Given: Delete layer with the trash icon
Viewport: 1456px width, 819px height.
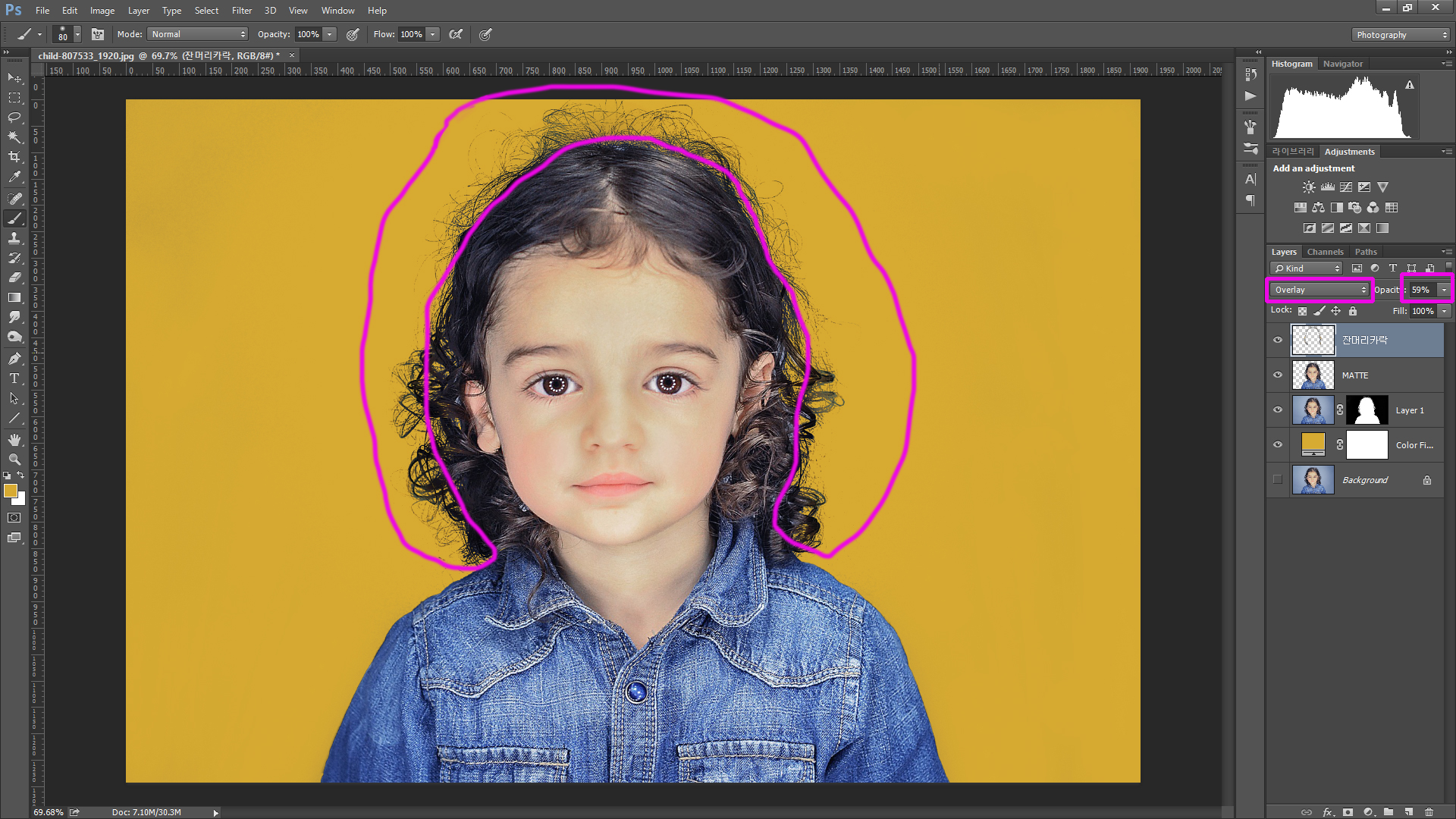Looking at the screenshot, I should [x=1429, y=811].
